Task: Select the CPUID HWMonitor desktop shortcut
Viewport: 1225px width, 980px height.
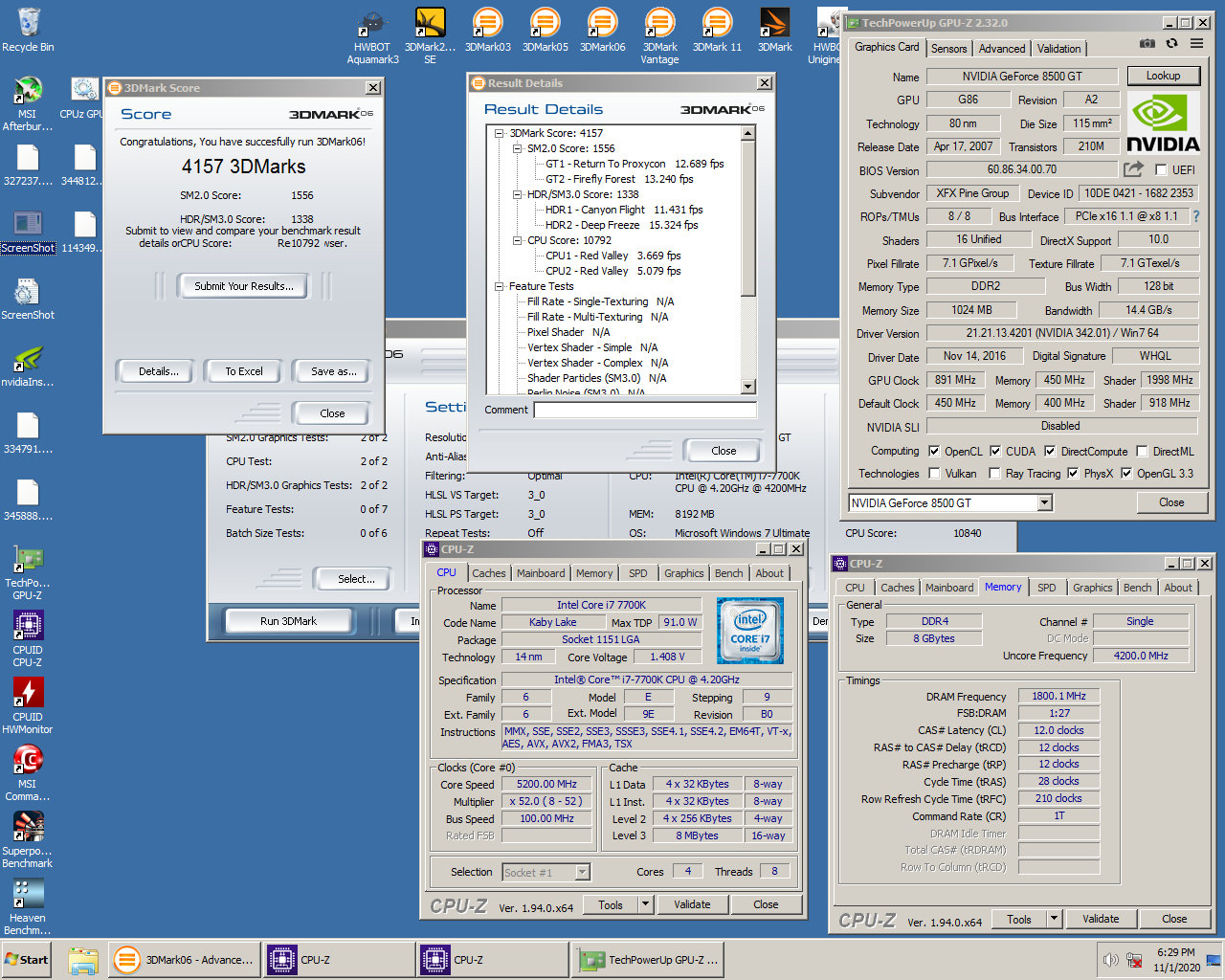Action: [x=28, y=707]
